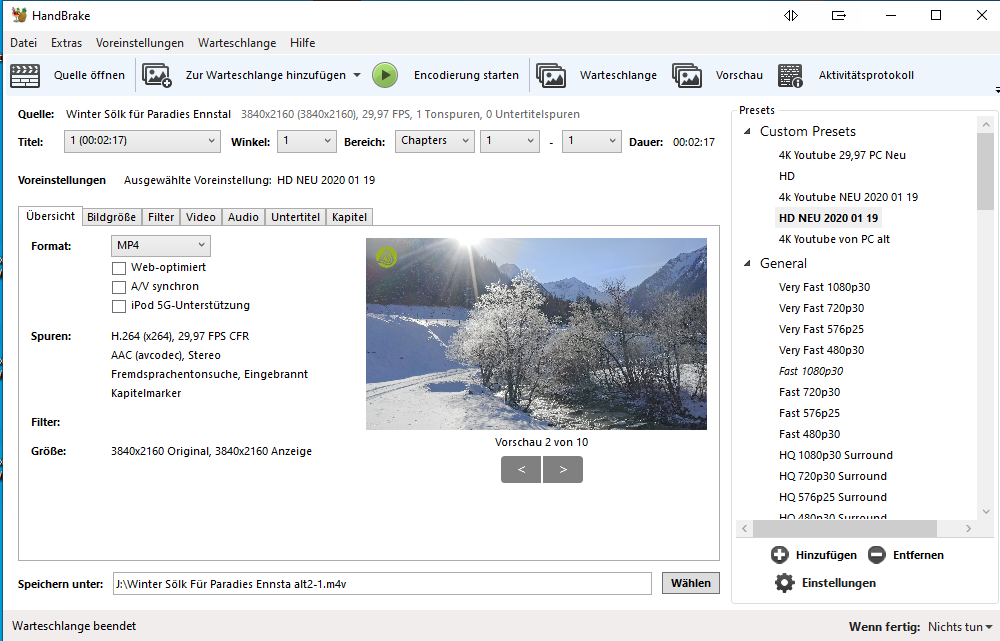Click Quelle öffnen label
Screen dimensions: 1000x641
(x=89, y=75)
